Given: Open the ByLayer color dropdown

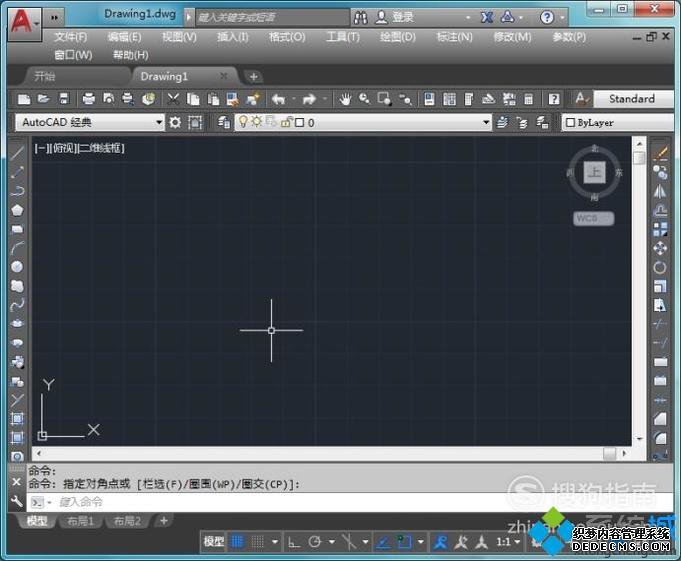Looking at the screenshot, I should (x=618, y=123).
